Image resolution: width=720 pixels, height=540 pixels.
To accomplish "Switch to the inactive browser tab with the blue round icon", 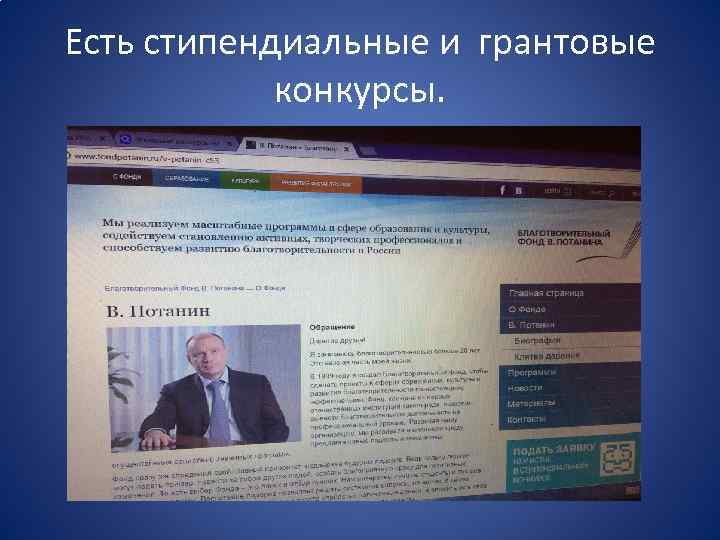I will 174,141.
